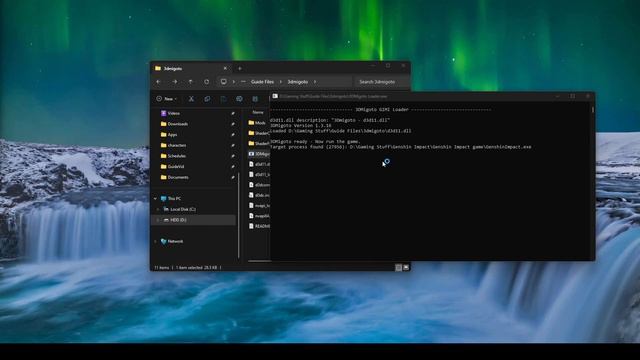Image resolution: width=640 pixels, height=360 pixels.
Task: Unpin Apps using its pin icon
Action: (233, 135)
